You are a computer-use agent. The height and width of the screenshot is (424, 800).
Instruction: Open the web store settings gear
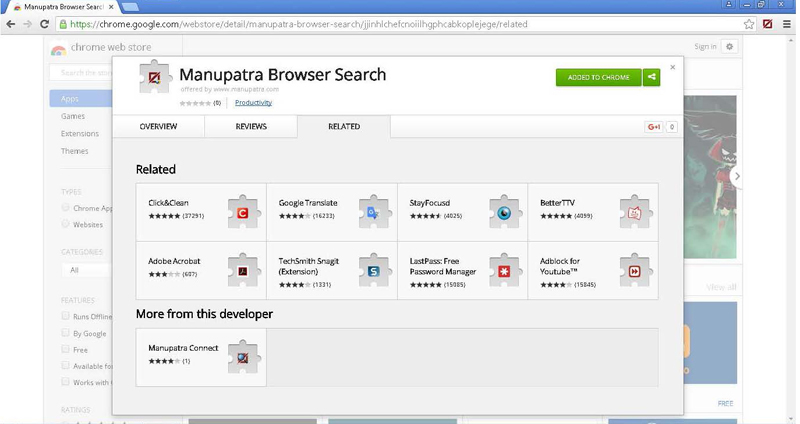tap(730, 46)
